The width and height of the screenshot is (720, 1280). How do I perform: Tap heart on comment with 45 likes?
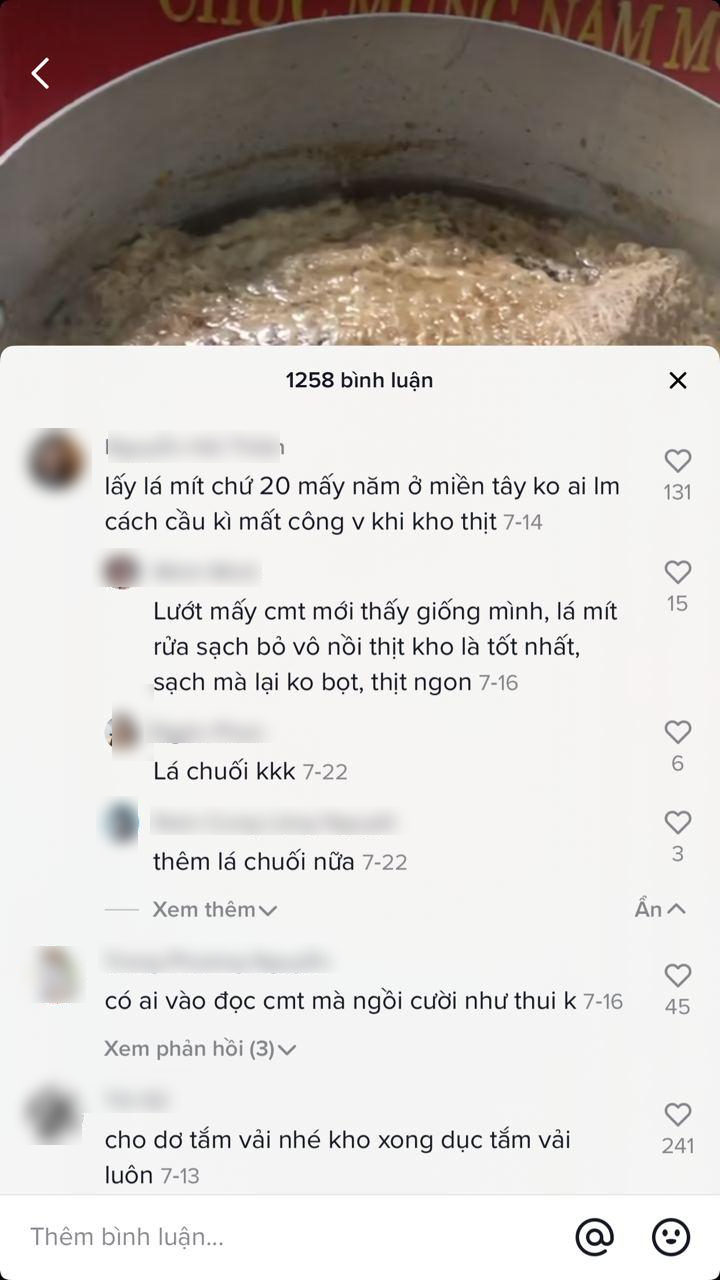point(678,975)
